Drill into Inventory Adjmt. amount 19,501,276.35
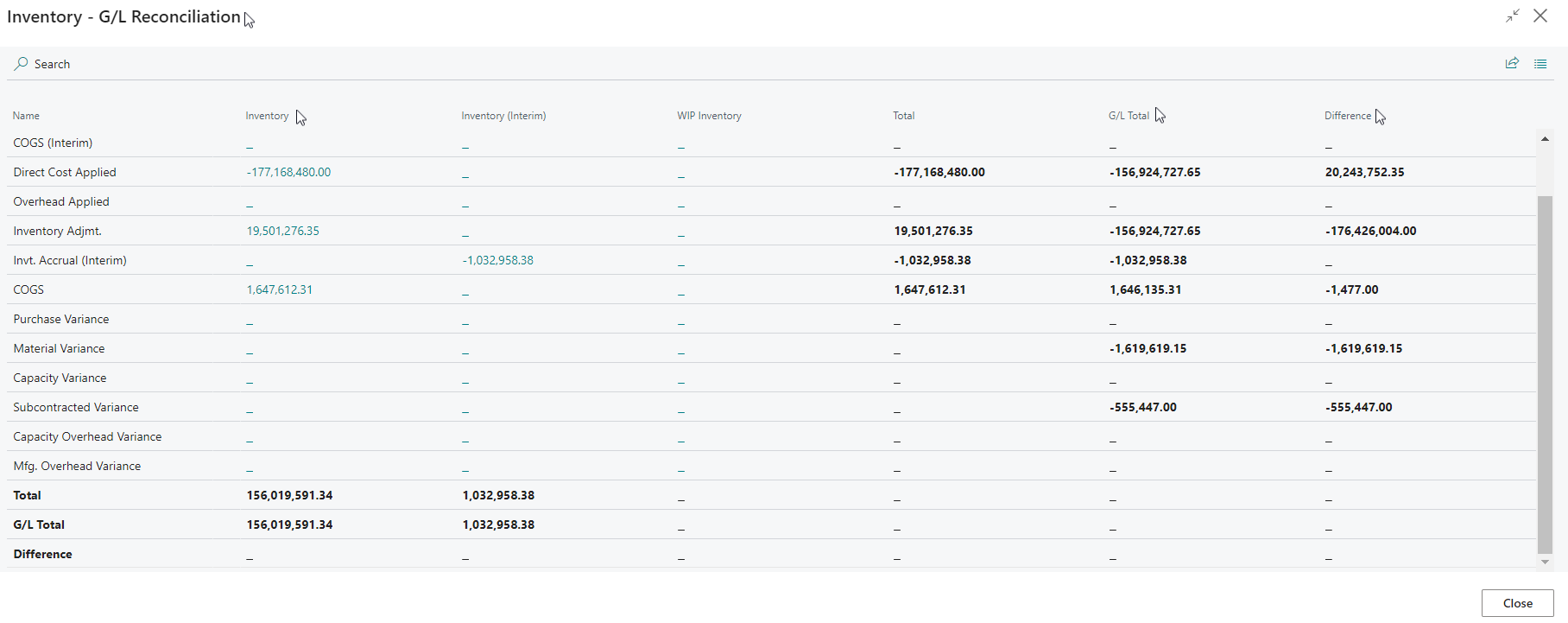Viewport: 1568px width, 623px height. click(x=283, y=232)
